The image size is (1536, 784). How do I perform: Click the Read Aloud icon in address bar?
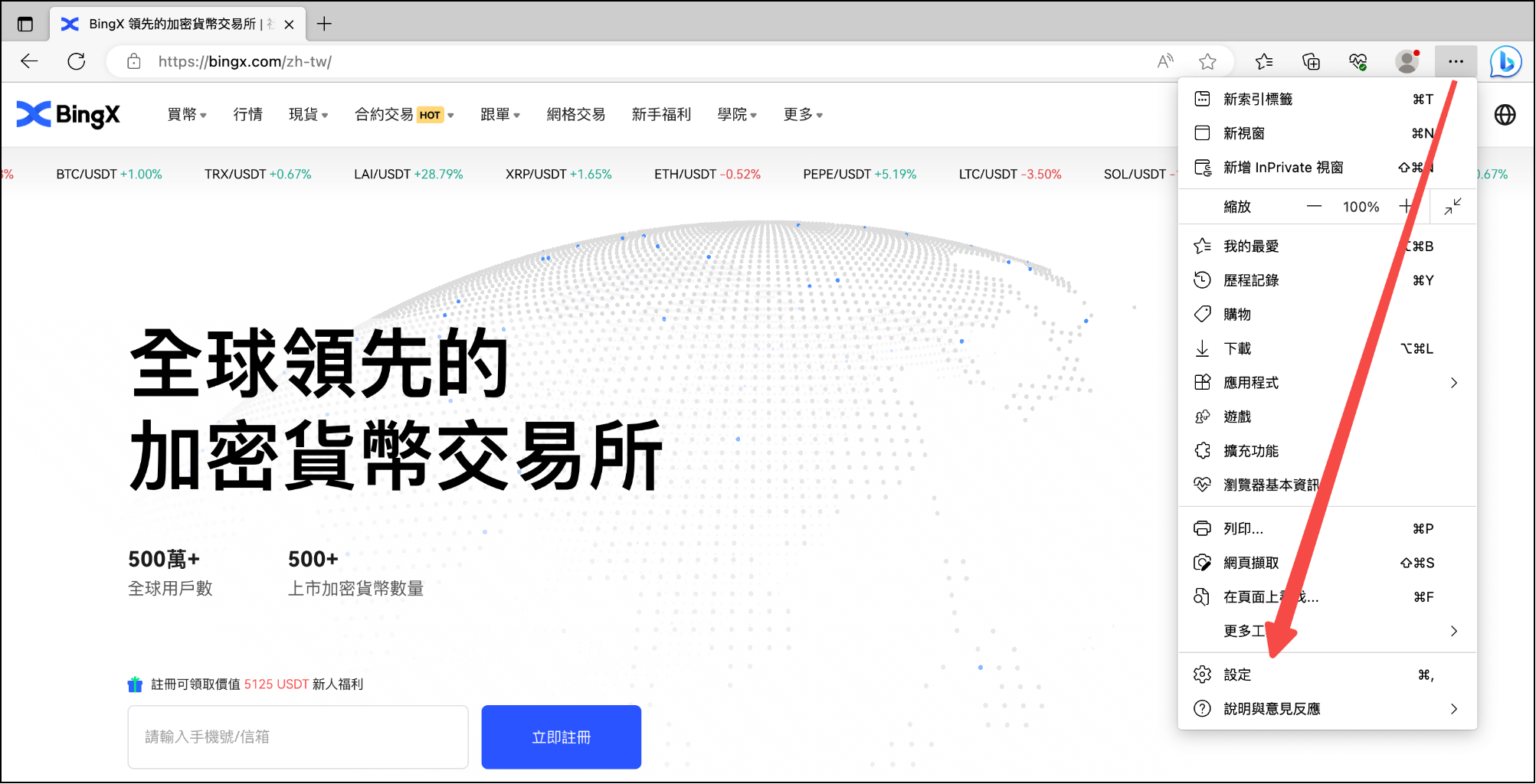pos(1165,62)
